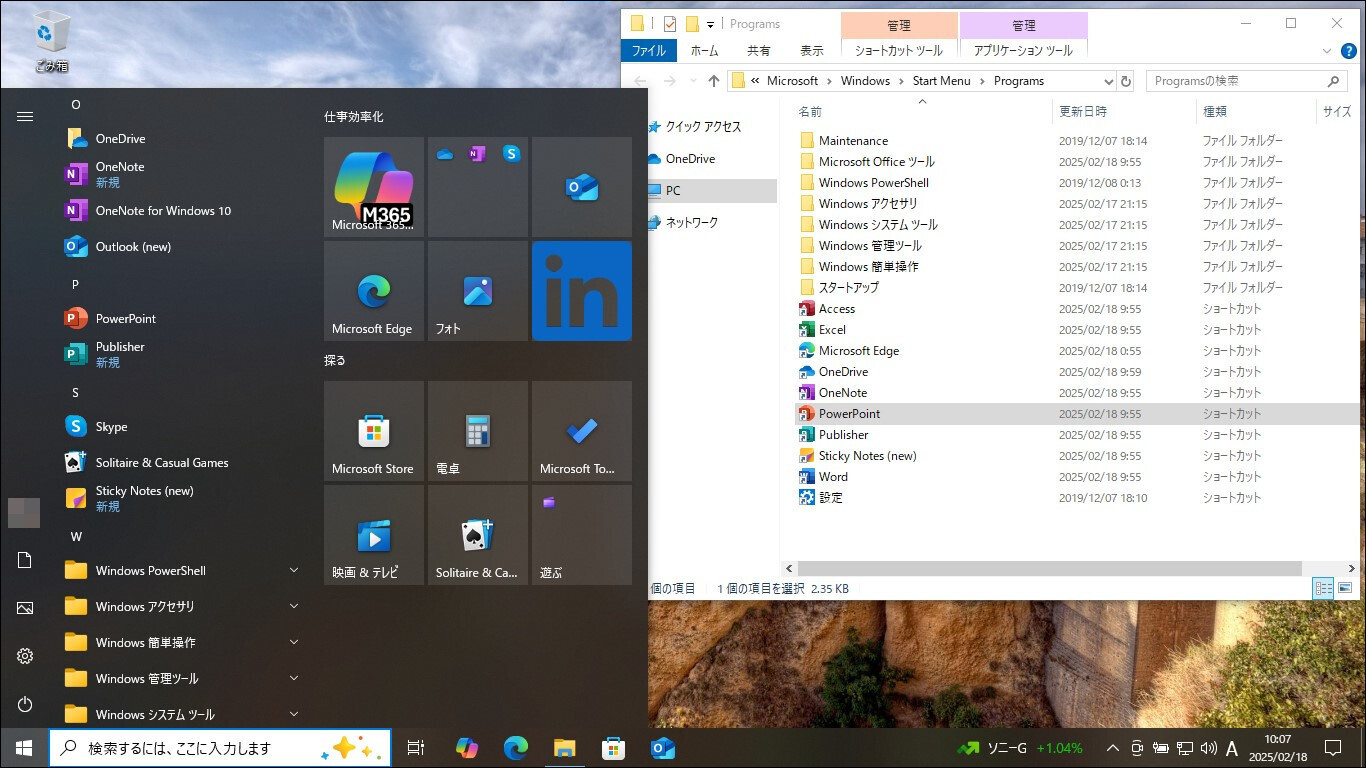Image resolution: width=1366 pixels, height=768 pixels.
Task: Expand the Windows システム ツール Start folder
Action: pos(294,715)
